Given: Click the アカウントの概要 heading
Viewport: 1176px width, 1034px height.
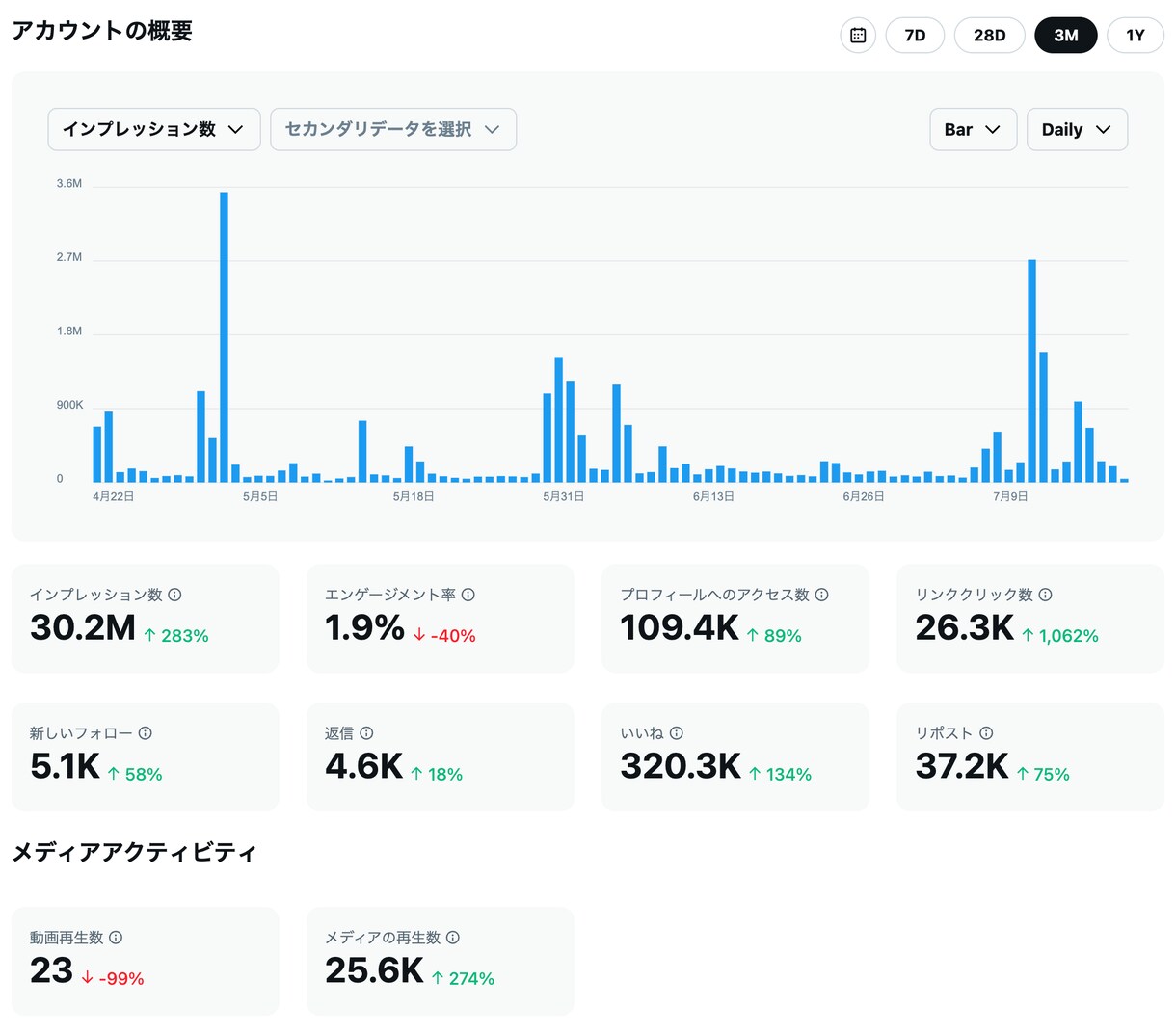Looking at the screenshot, I should tap(102, 31).
